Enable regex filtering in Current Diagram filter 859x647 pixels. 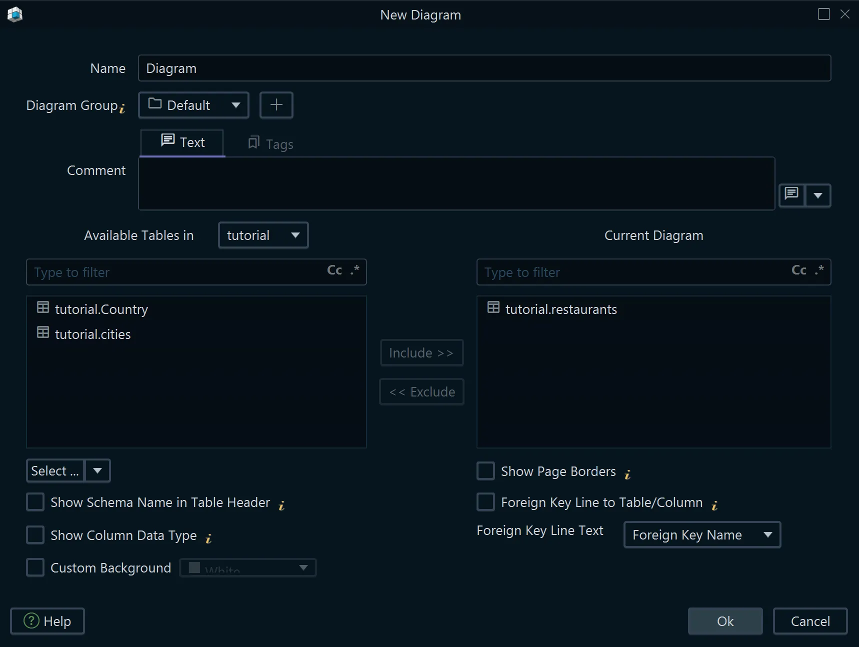[818, 271]
